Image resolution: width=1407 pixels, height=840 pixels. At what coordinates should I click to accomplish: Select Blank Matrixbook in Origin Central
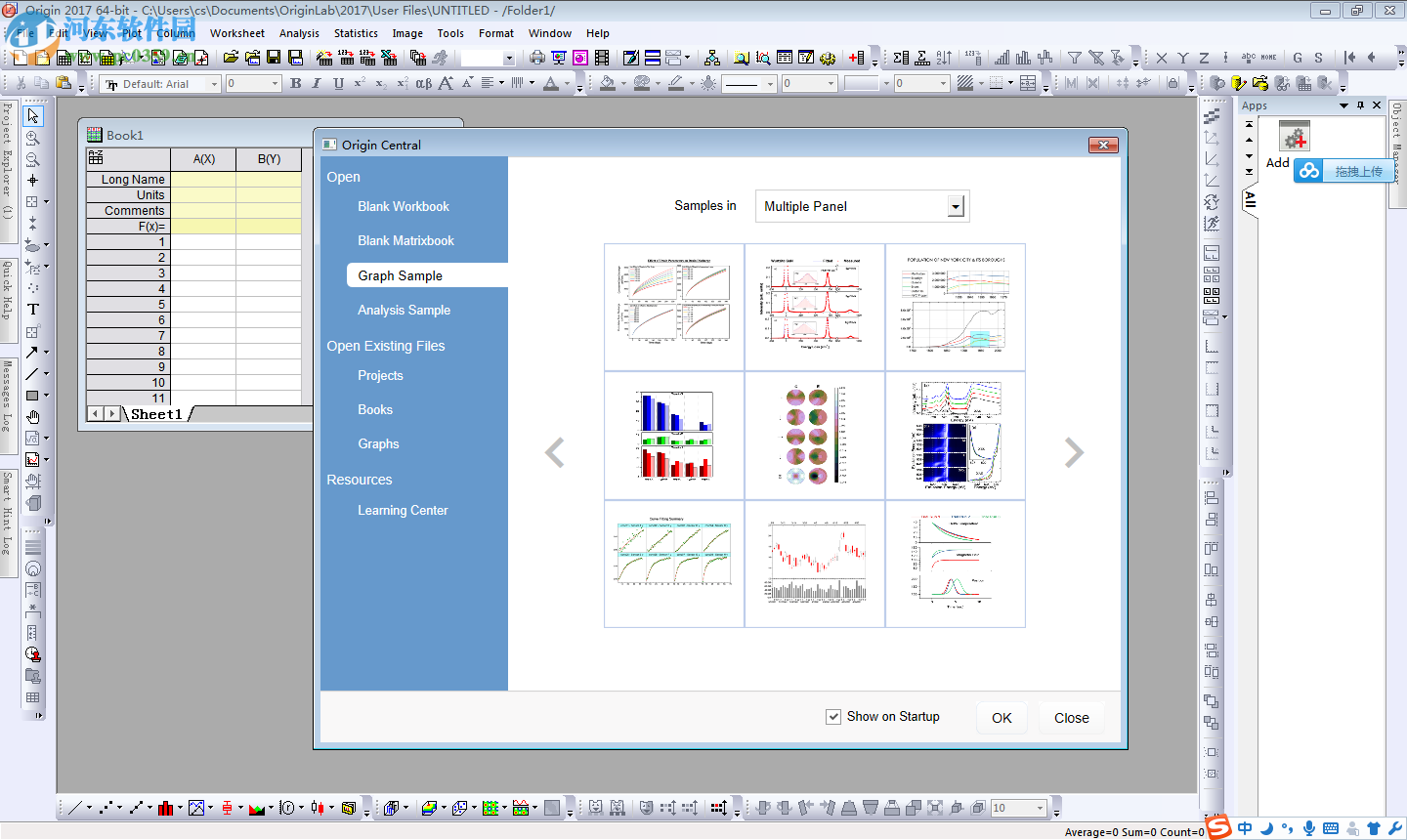point(405,240)
